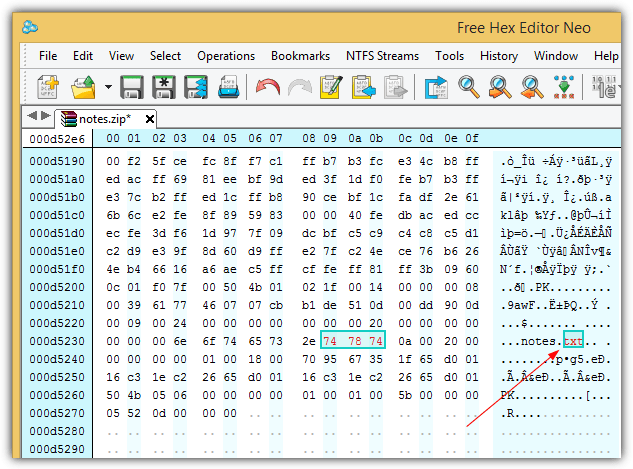Click the Go to offset icon
The height and width of the screenshot is (469, 633).
pyautogui.click(x=436, y=87)
